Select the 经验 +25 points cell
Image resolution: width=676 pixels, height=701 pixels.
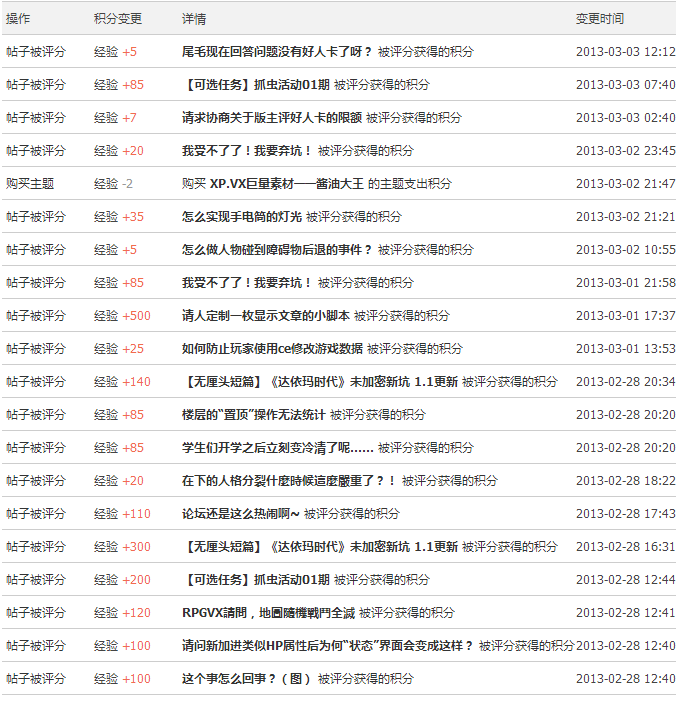click(119, 349)
